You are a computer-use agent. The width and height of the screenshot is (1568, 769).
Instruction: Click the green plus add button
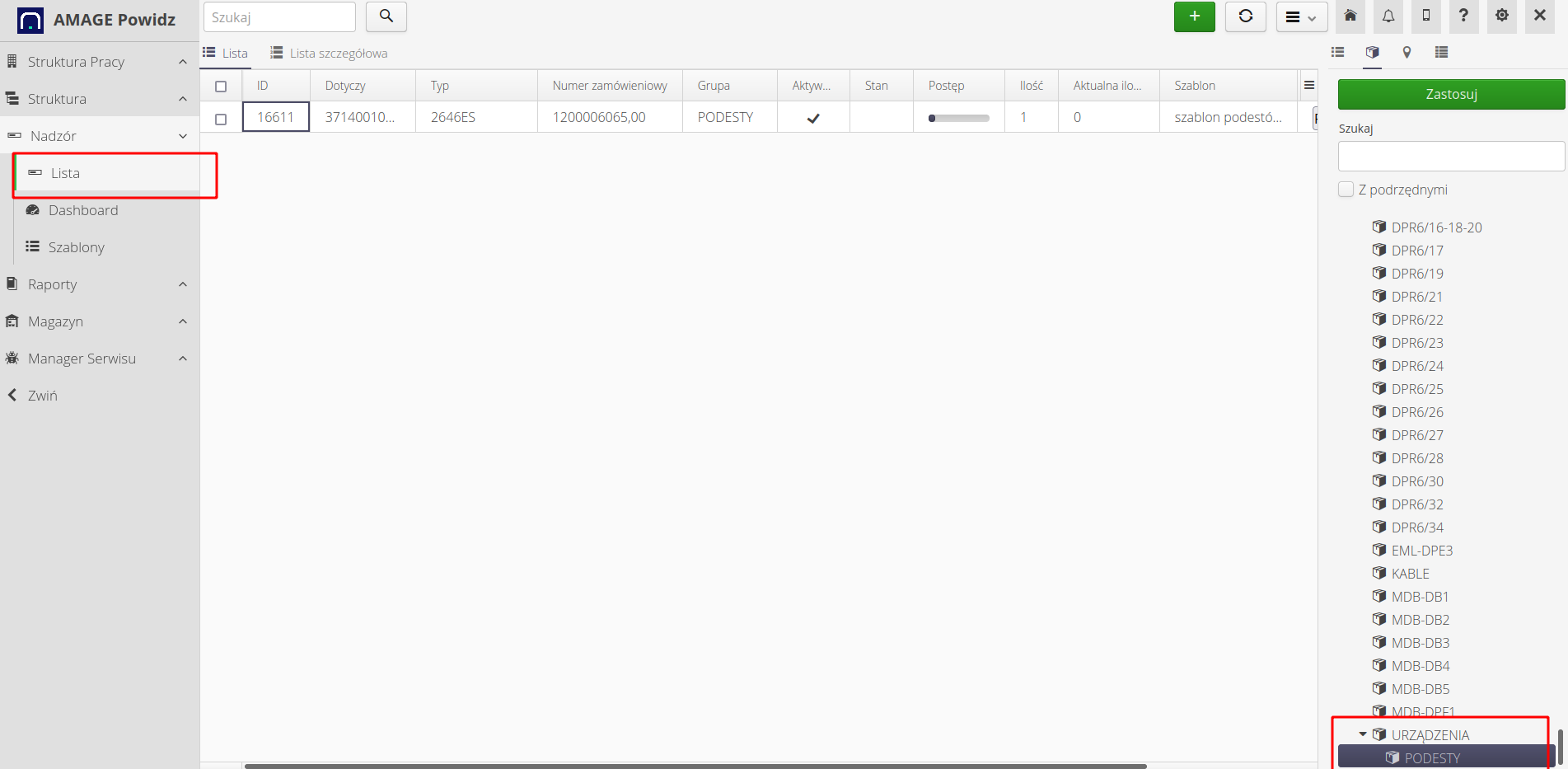point(1194,16)
